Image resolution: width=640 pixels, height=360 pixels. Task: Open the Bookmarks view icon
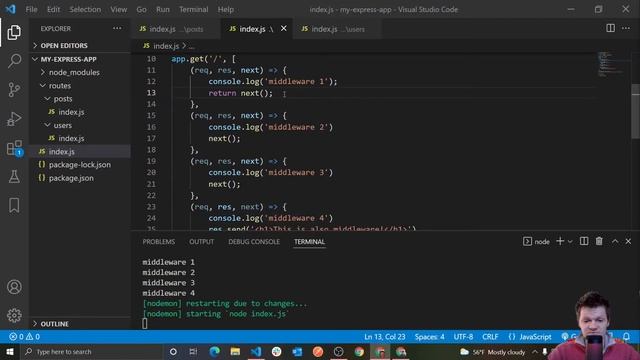(x=14, y=205)
